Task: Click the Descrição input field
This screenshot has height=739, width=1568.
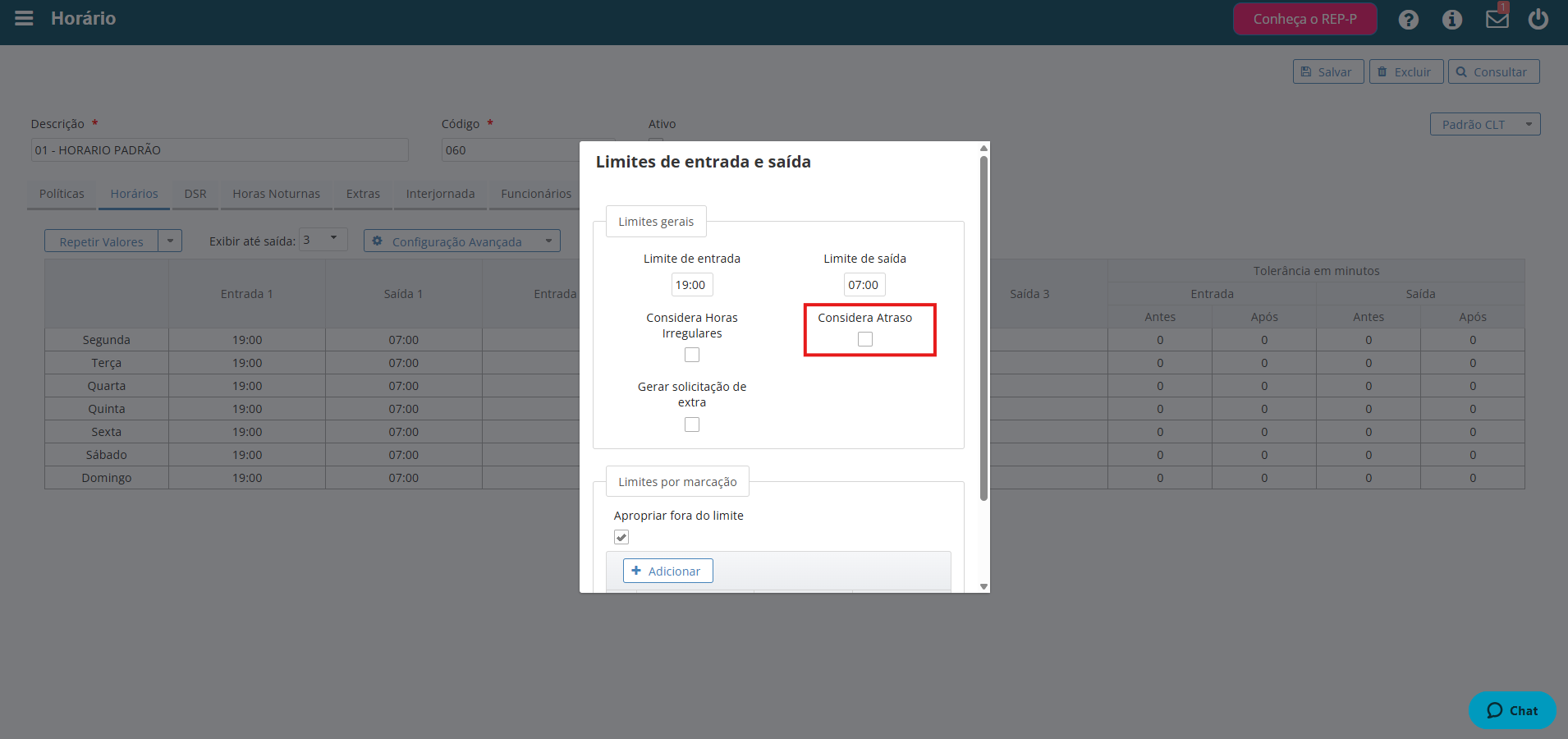Action: click(x=219, y=150)
